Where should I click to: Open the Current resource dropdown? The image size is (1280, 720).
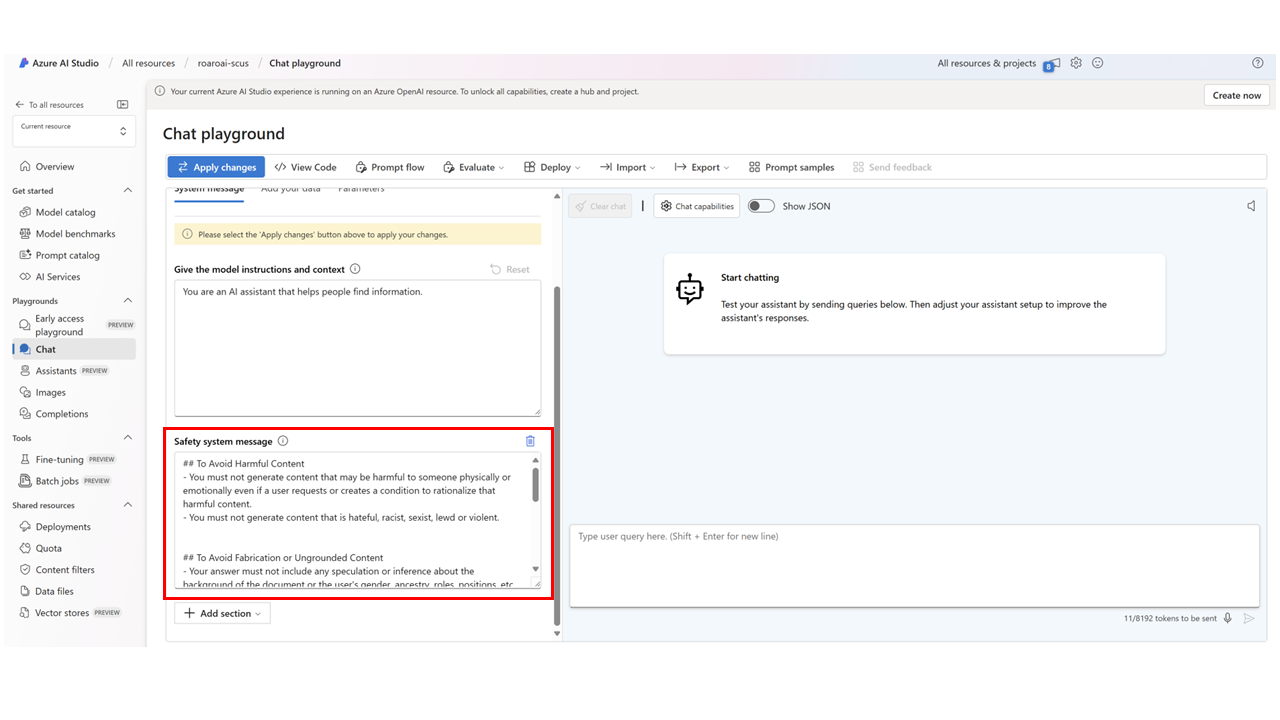[74, 131]
